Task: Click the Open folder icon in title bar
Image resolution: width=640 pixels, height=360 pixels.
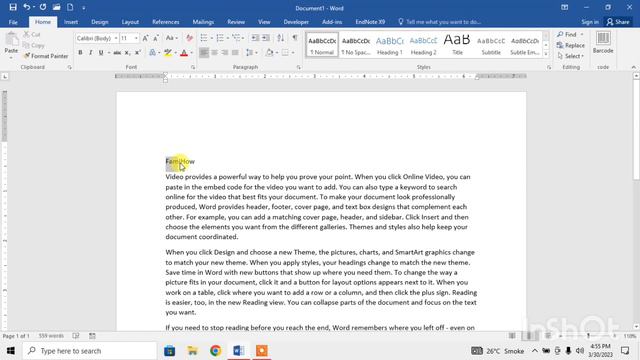Action: 56,7
